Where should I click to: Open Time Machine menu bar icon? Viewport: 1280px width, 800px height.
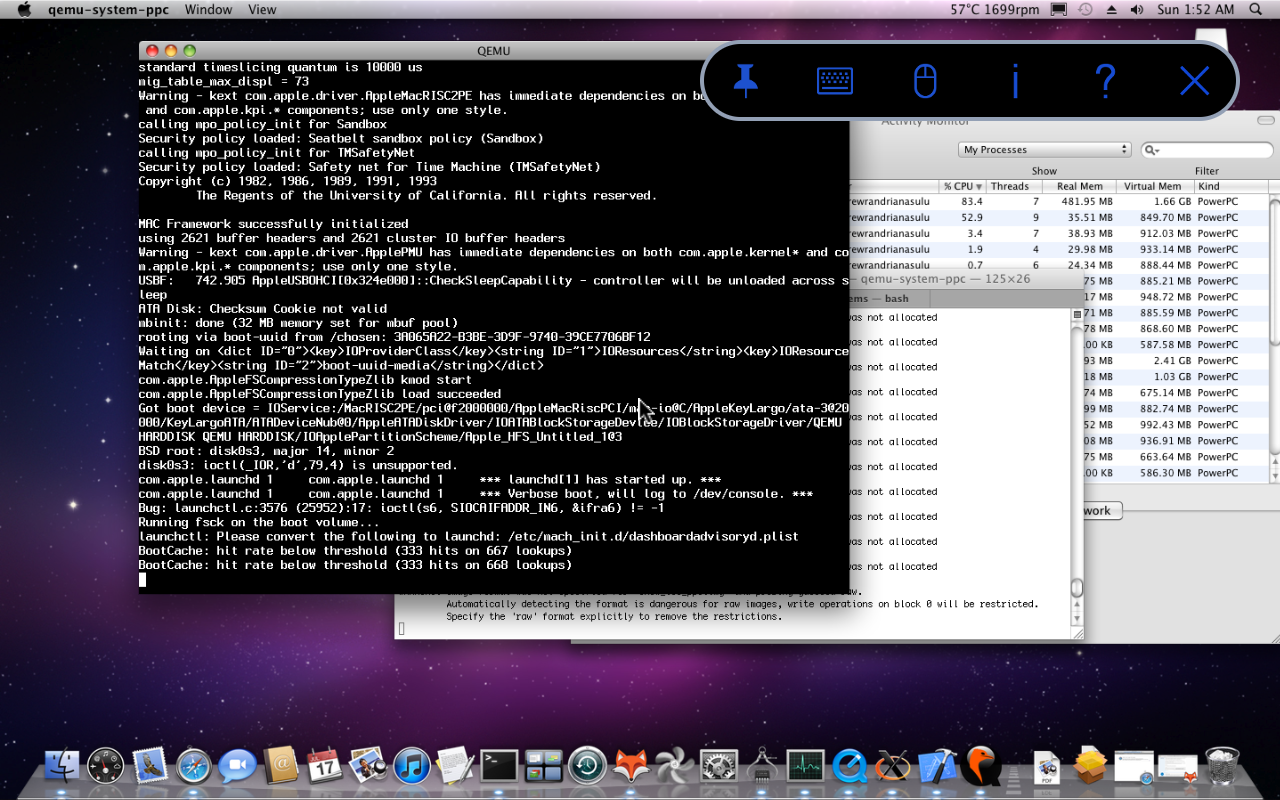[x=1086, y=10]
